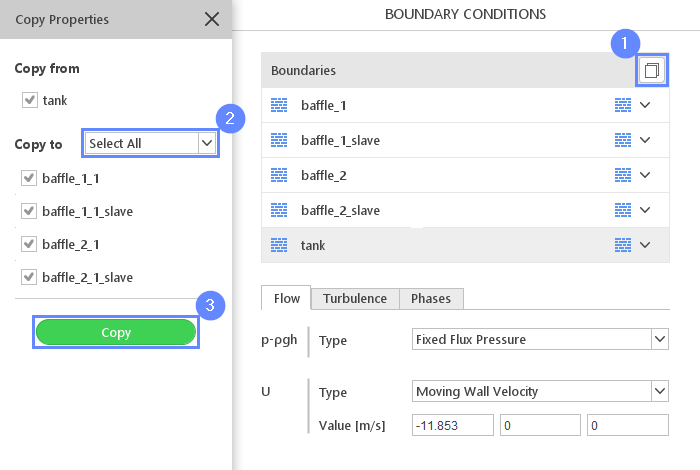Click the right boundary type icon of baffle_1_slave
This screenshot has height=470, width=700.
(x=623, y=140)
